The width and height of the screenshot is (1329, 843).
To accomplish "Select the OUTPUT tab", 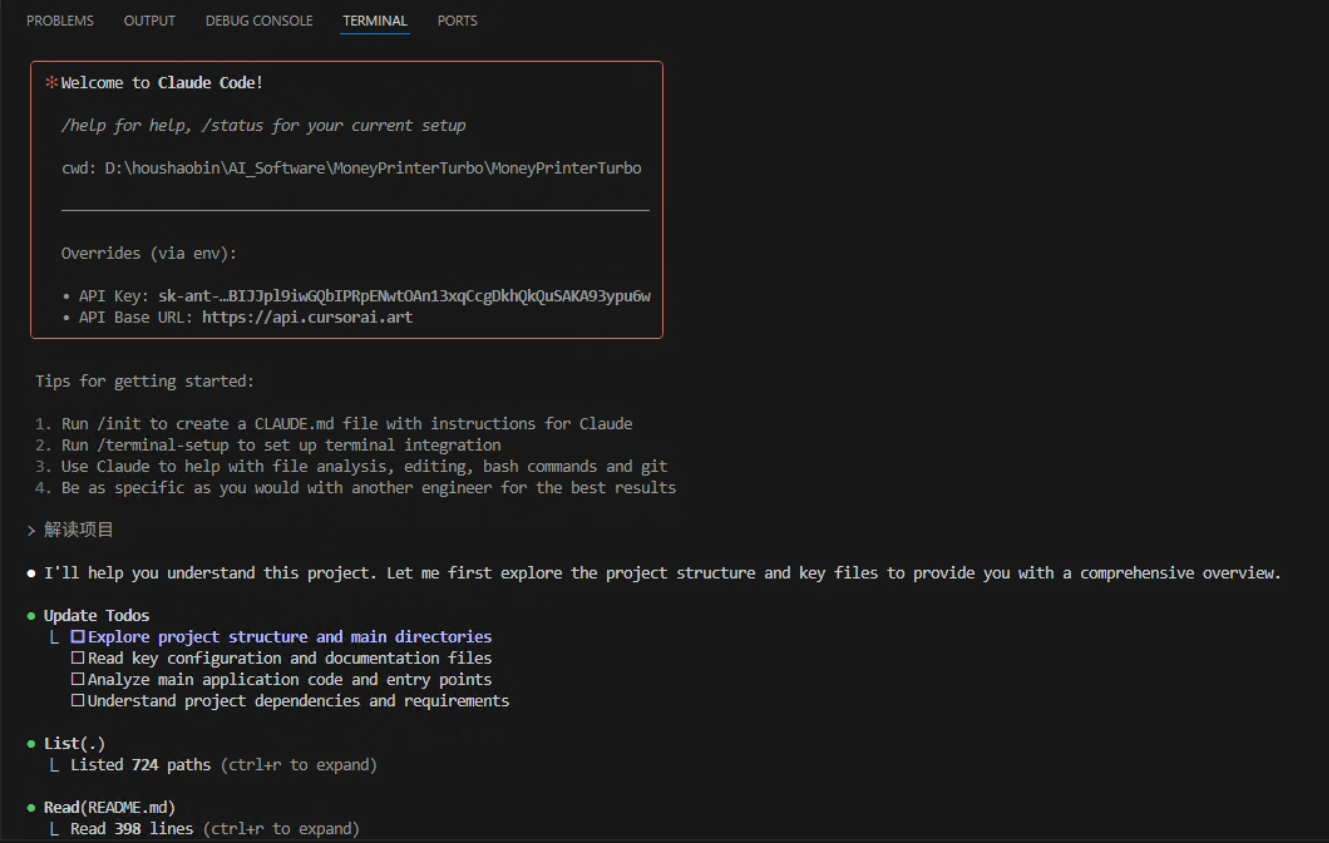I will point(149,20).
